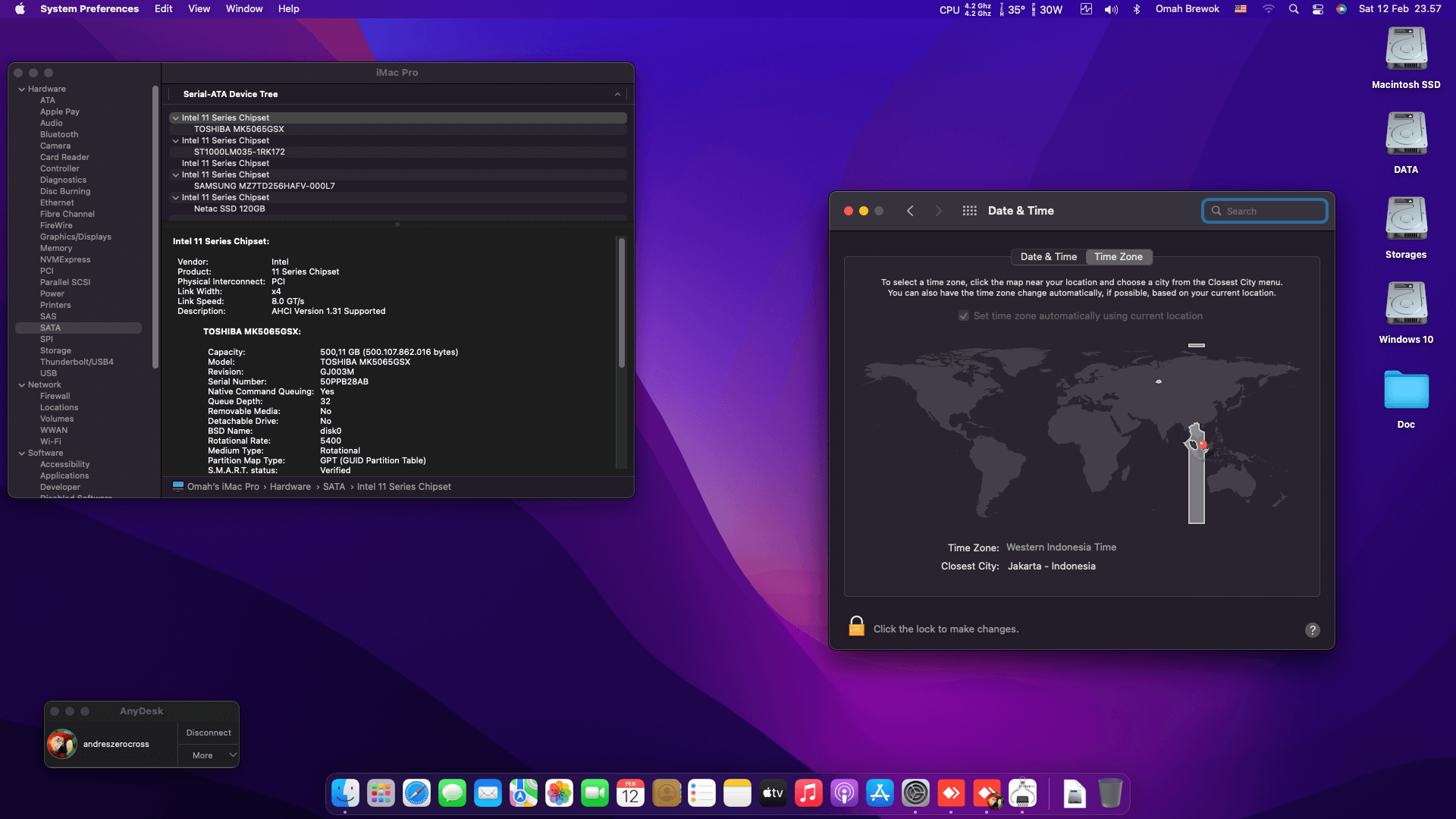This screenshot has height=819, width=1456.
Task: Launch Music from the dock
Action: point(808,793)
